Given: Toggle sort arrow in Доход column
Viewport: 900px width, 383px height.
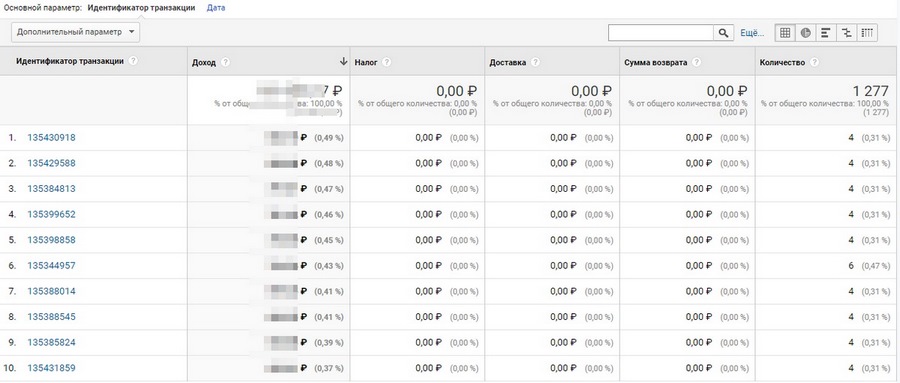Looking at the screenshot, I should 343,61.
